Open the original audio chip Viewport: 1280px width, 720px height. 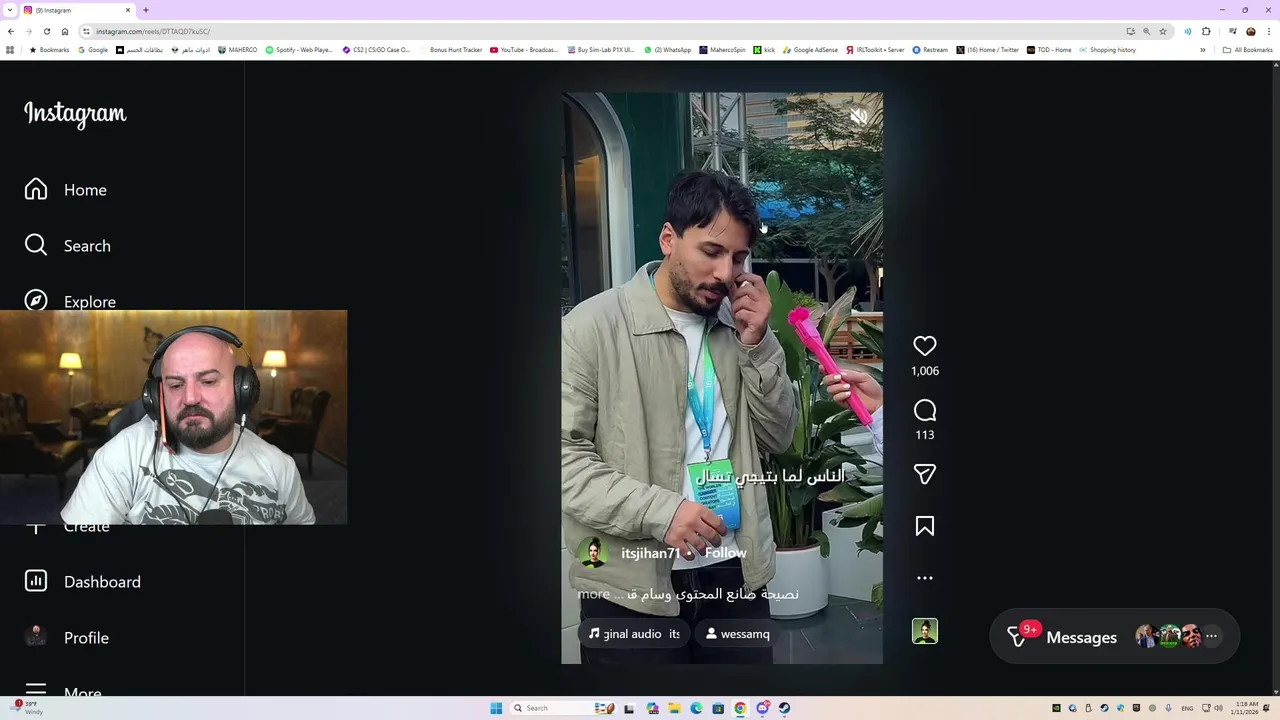pos(635,634)
